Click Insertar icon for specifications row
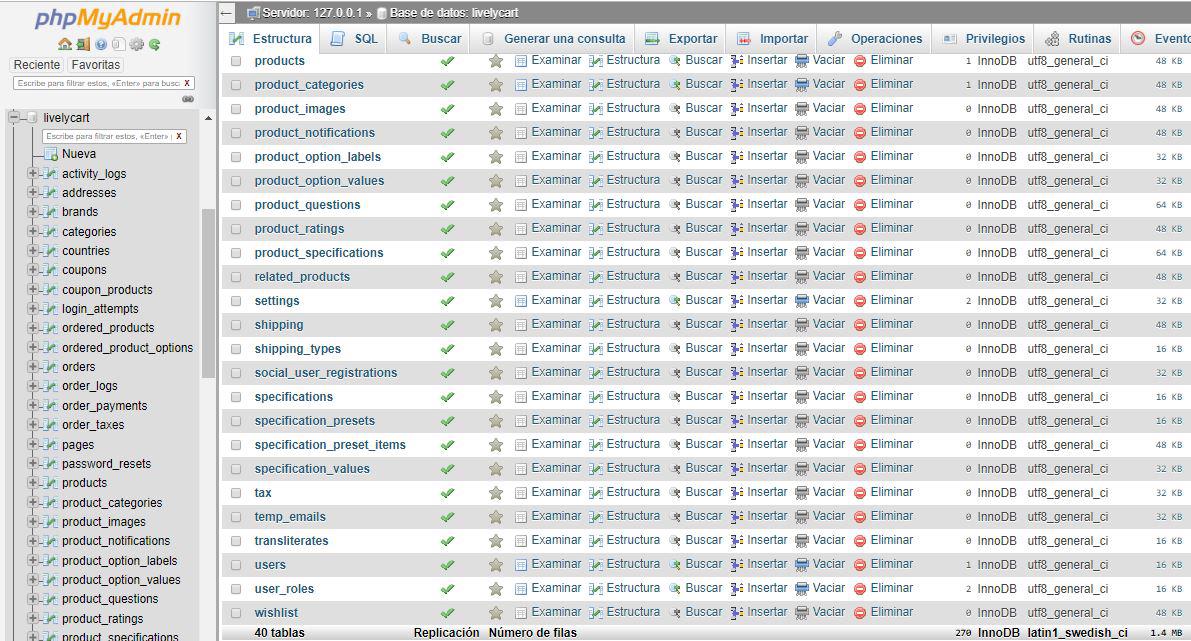This screenshot has width=1191, height=641. [737, 396]
